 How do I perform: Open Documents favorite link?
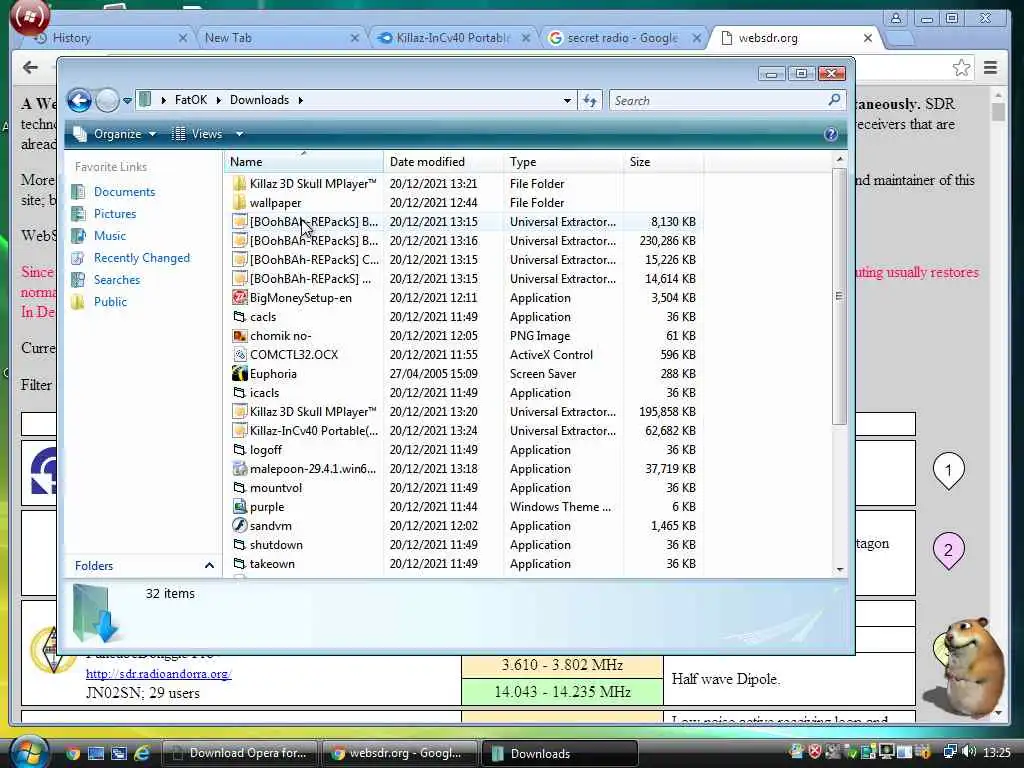(124, 192)
